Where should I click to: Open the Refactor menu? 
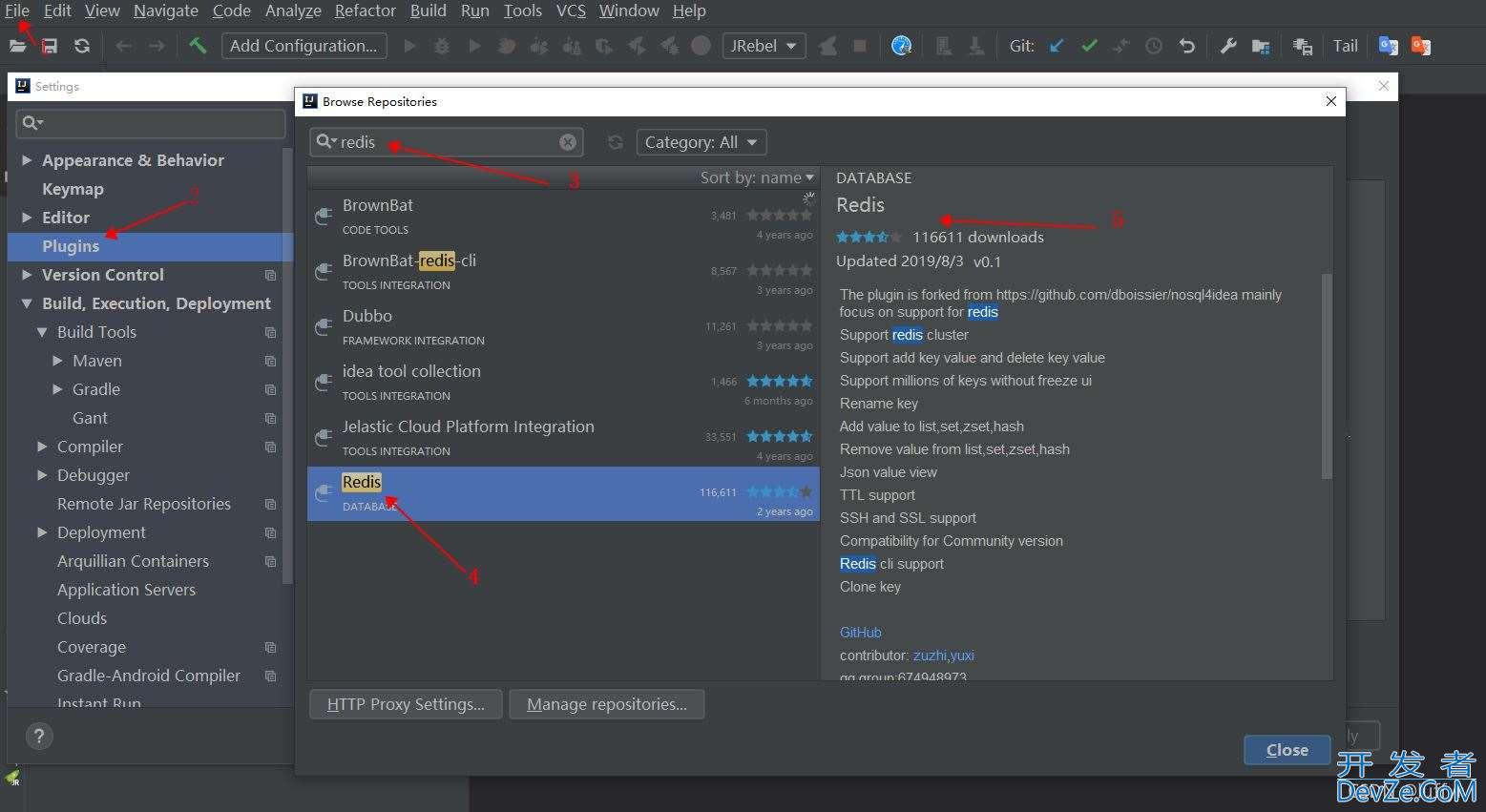[366, 10]
